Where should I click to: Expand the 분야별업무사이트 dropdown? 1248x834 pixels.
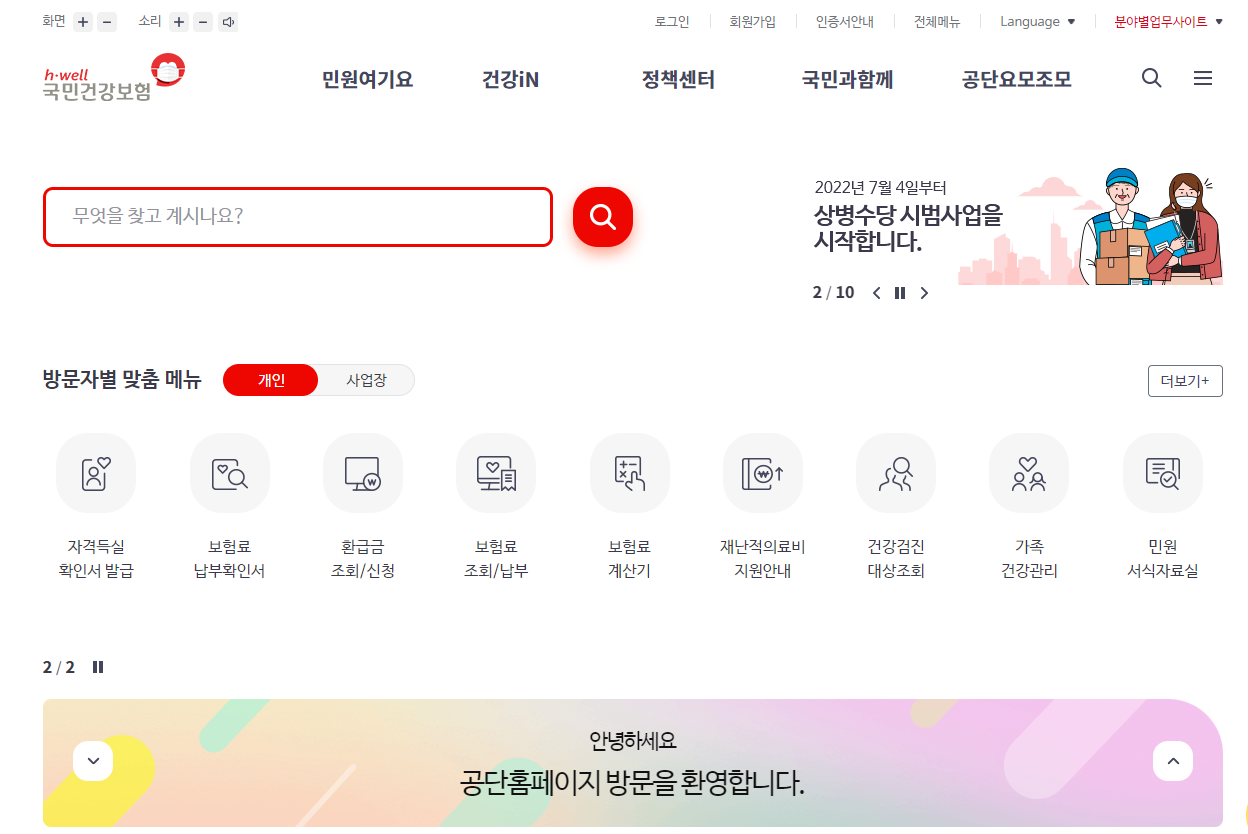1168,21
